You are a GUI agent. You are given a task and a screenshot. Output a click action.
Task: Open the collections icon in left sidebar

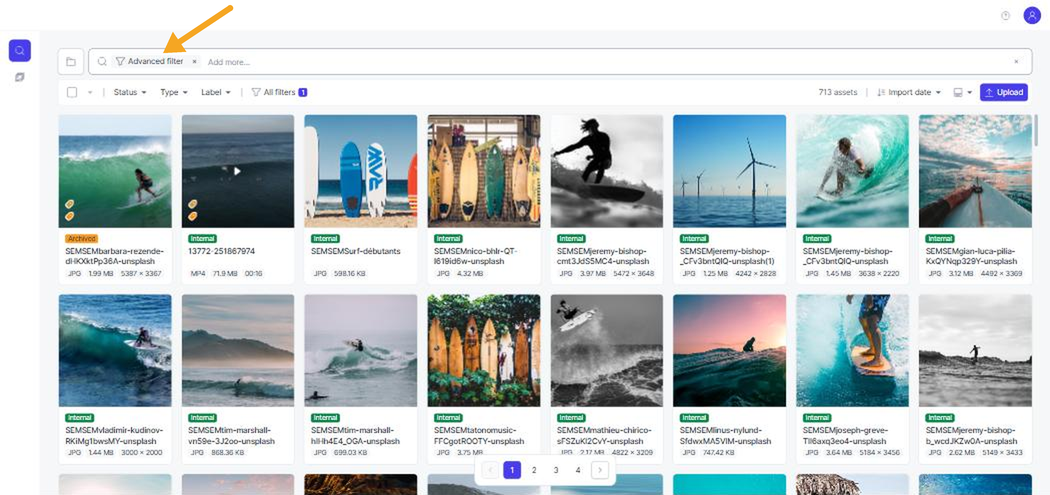(x=19, y=77)
